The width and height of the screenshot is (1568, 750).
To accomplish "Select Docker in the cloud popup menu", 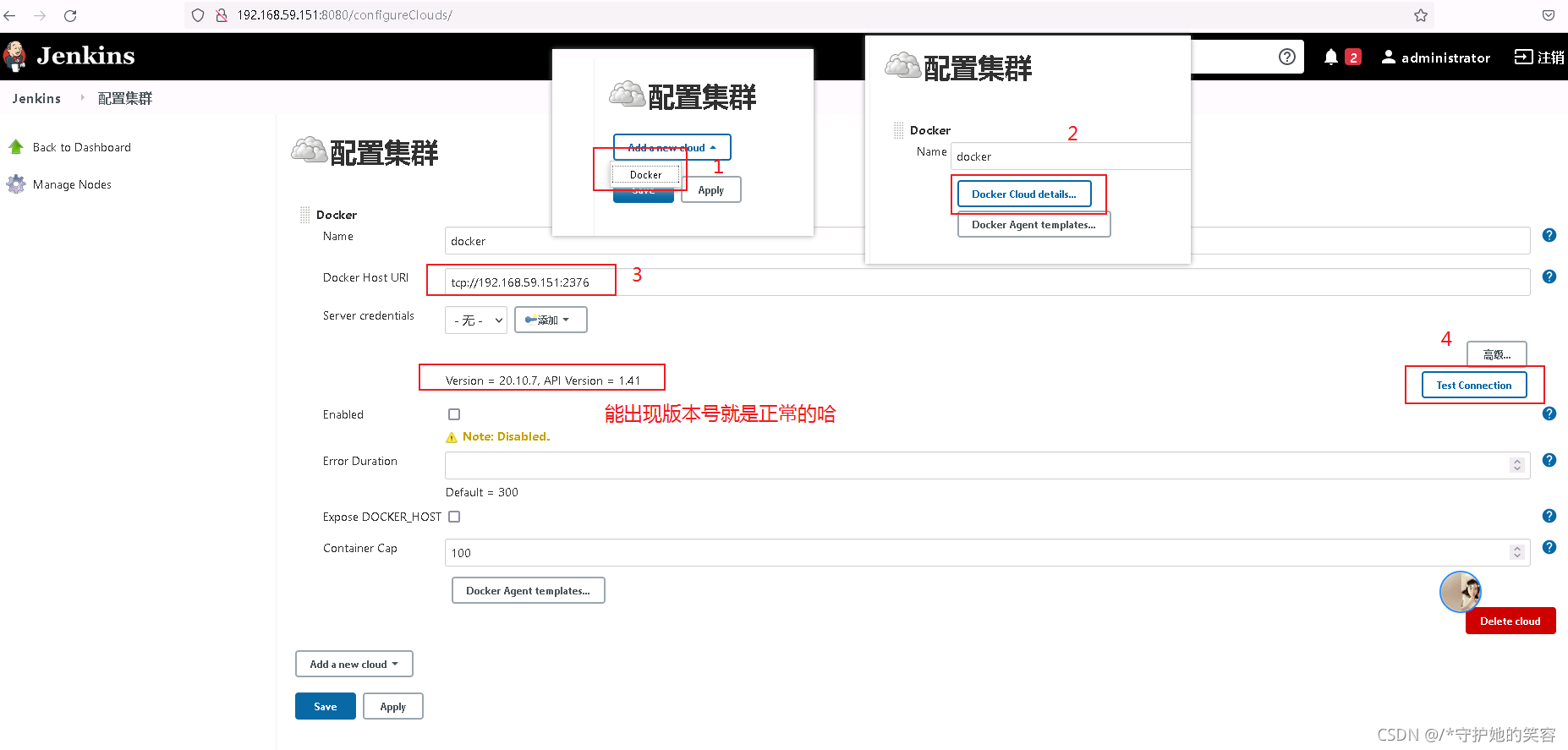I will point(645,175).
